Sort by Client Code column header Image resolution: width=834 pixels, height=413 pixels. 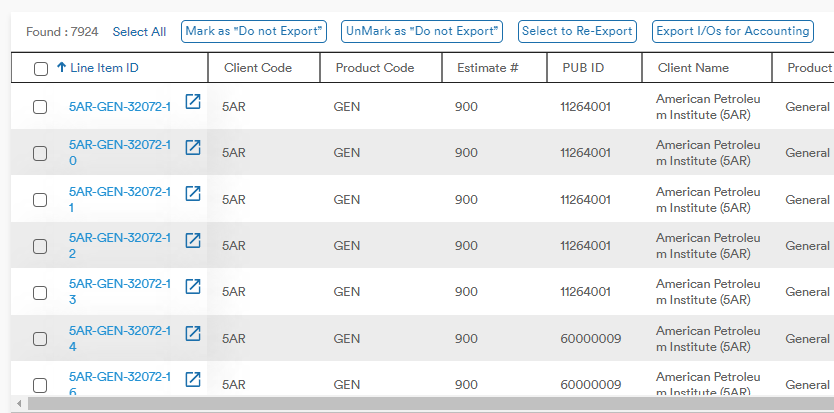[258, 68]
